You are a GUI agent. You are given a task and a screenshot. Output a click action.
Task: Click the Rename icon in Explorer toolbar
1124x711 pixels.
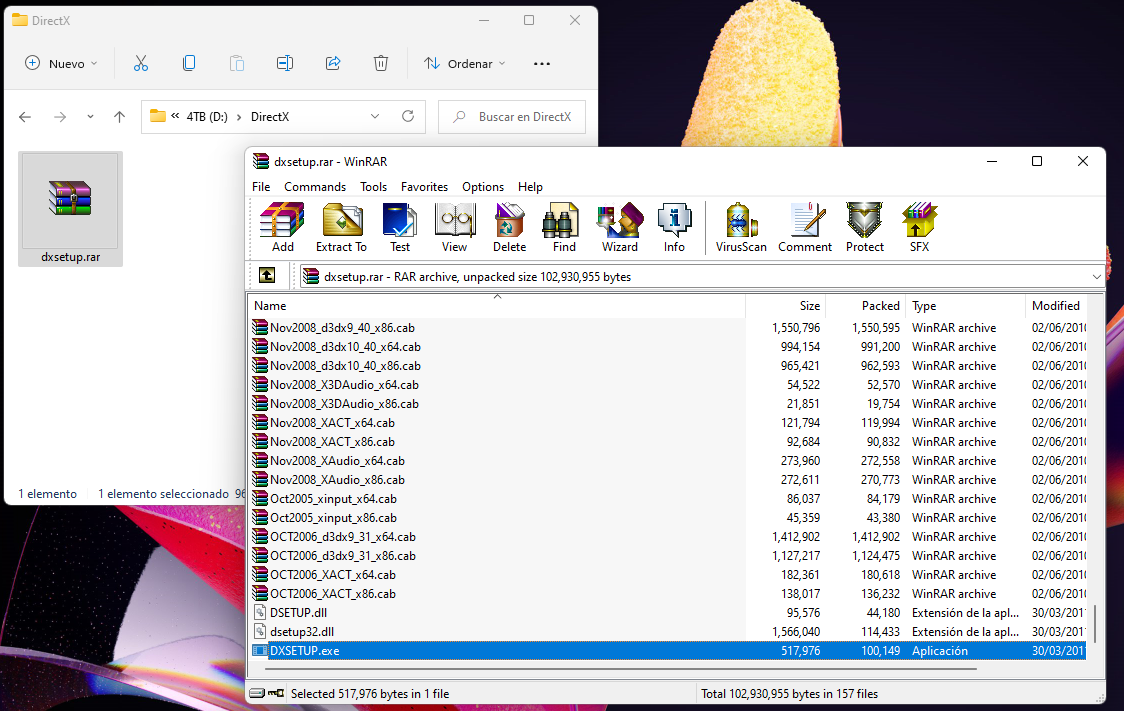coord(285,63)
